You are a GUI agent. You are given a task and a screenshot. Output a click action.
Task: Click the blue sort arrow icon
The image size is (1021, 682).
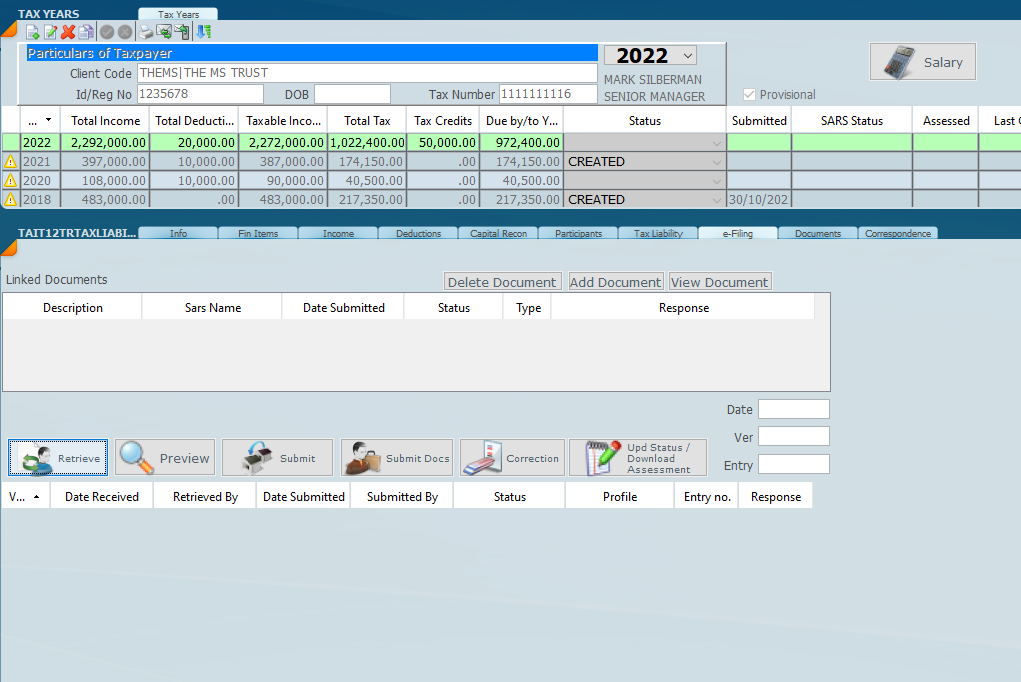203,32
